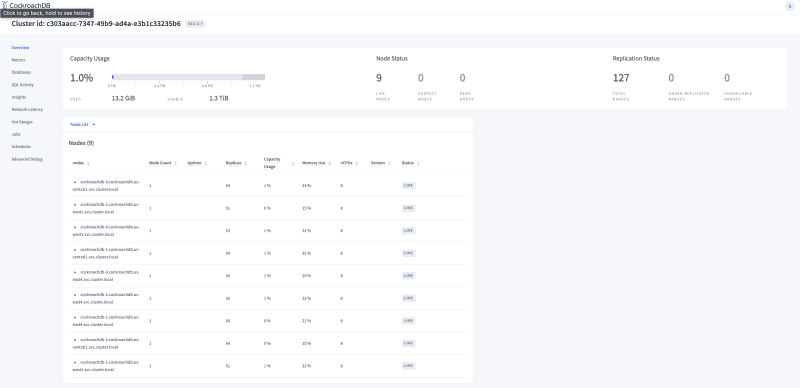Expand the cockroachdb-0 us-central1 node row

tap(75, 182)
